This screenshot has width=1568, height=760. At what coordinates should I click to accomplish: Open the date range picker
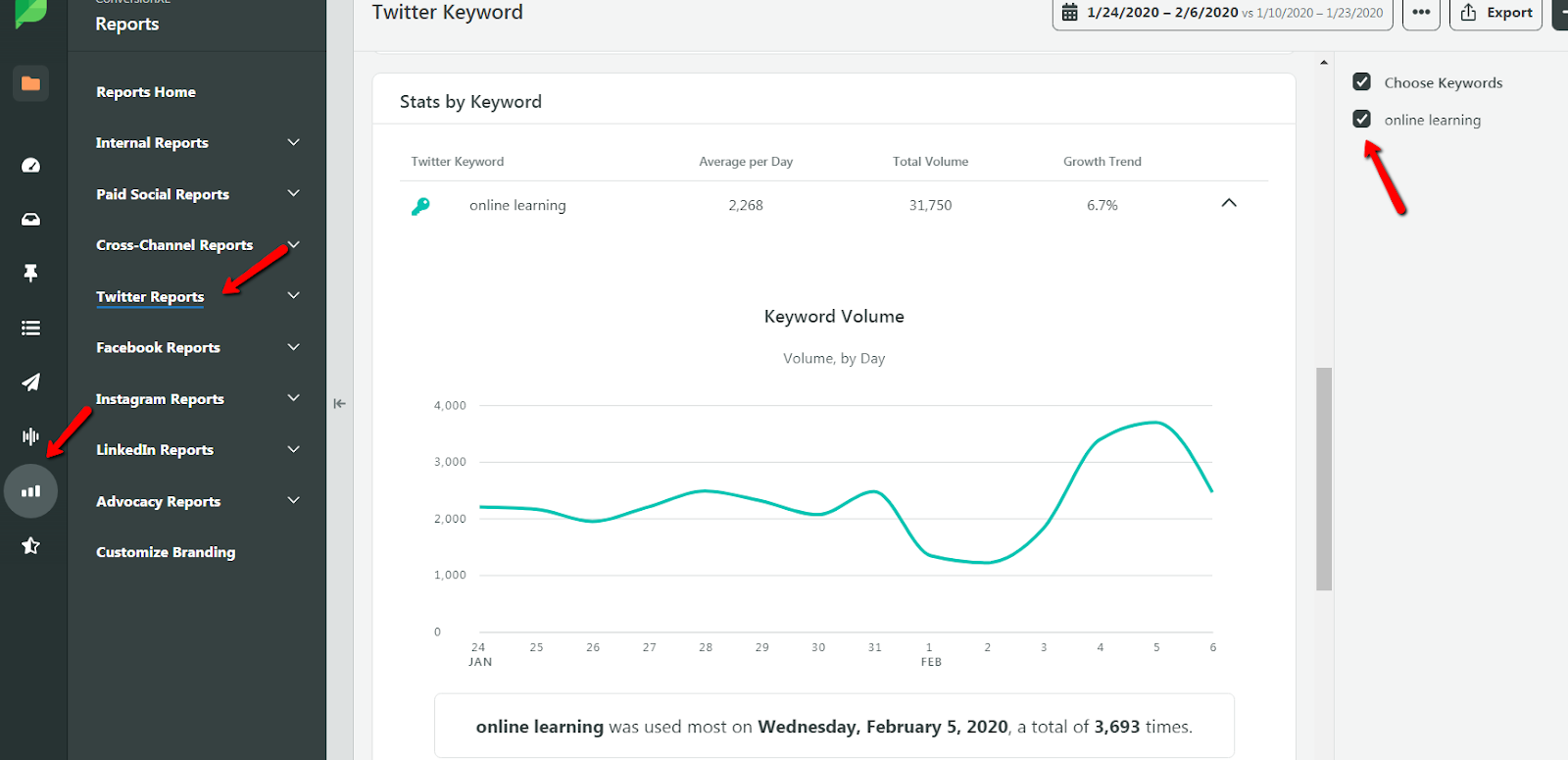(x=1222, y=13)
